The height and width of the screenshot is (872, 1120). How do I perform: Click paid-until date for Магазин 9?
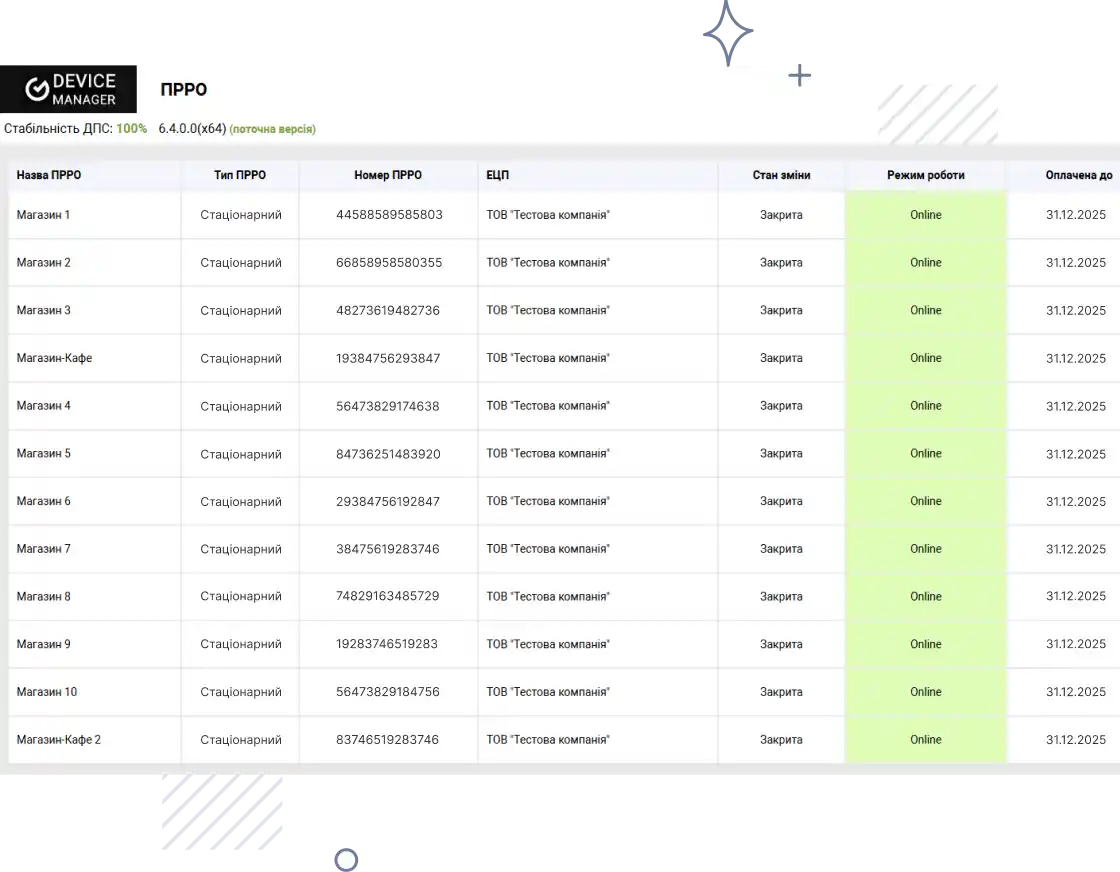point(1076,644)
